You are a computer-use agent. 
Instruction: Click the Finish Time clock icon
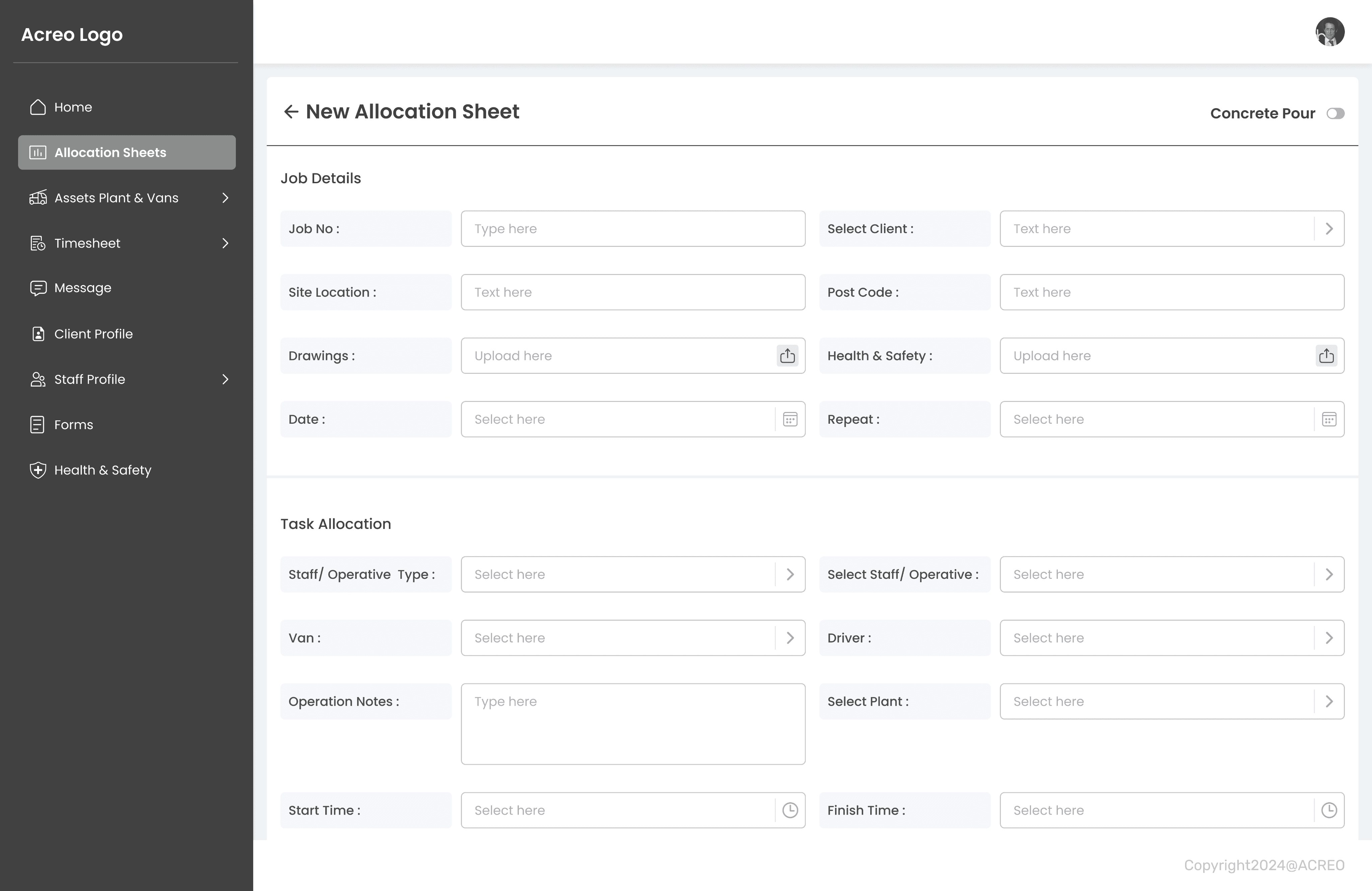coord(1329,810)
